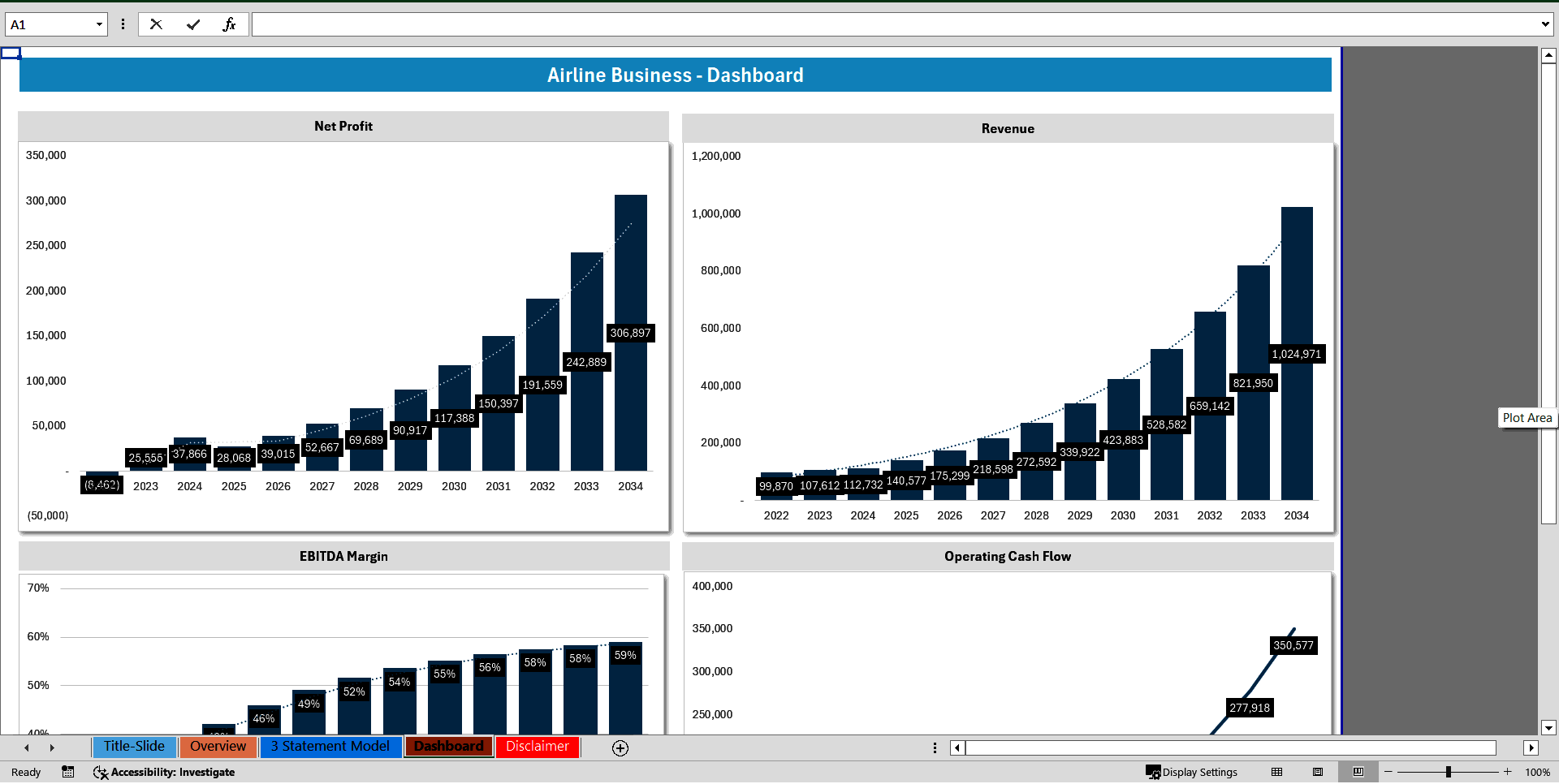Open the 3 Statement Model sheet tab
The width and height of the screenshot is (1559, 784).
point(330,747)
